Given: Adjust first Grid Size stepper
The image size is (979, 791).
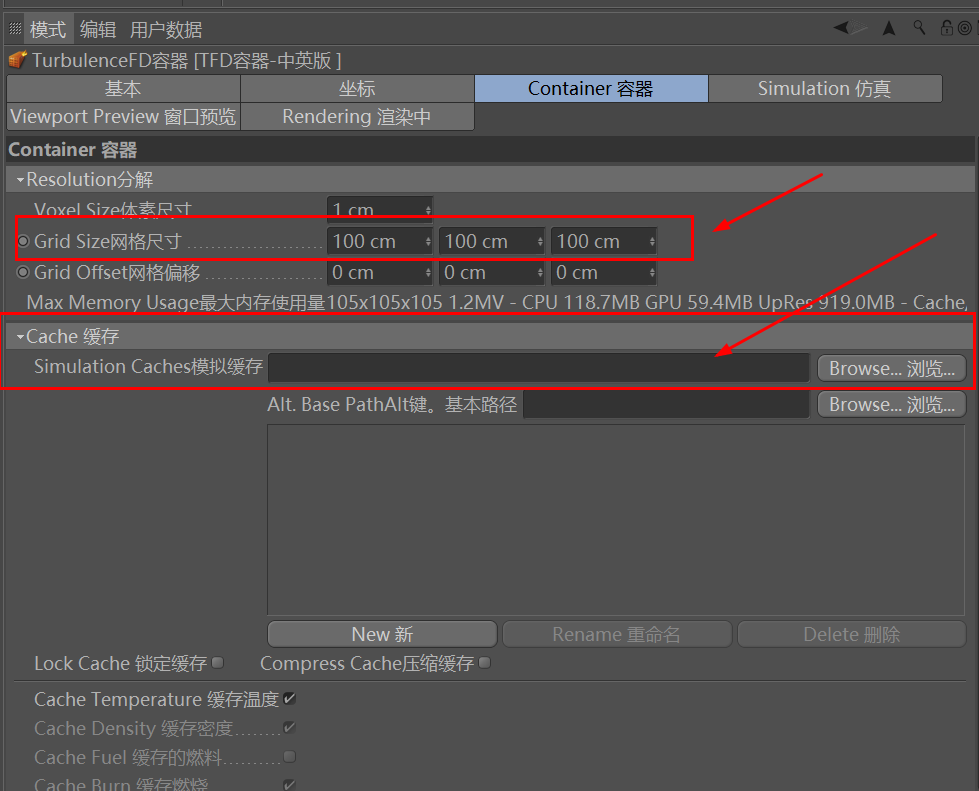Looking at the screenshot, I should [x=428, y=241].
